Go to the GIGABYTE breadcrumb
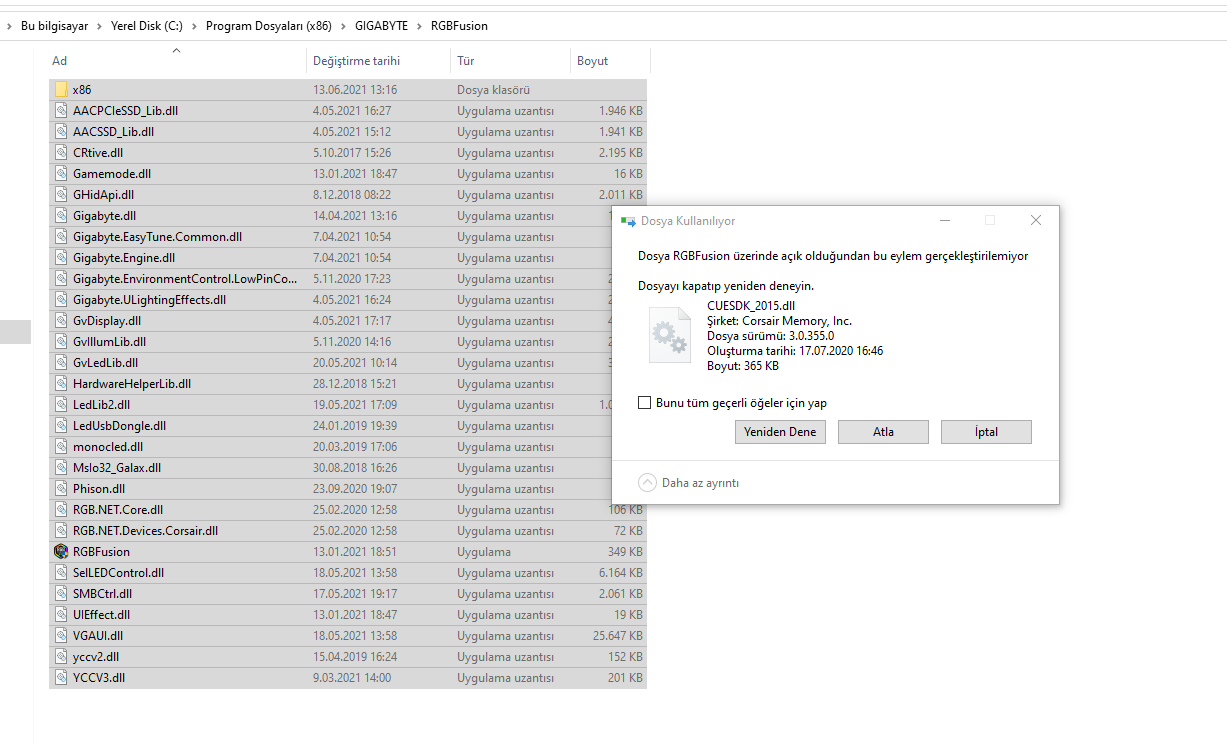Viewport: 1227px width, 744px height. point(381,26)
